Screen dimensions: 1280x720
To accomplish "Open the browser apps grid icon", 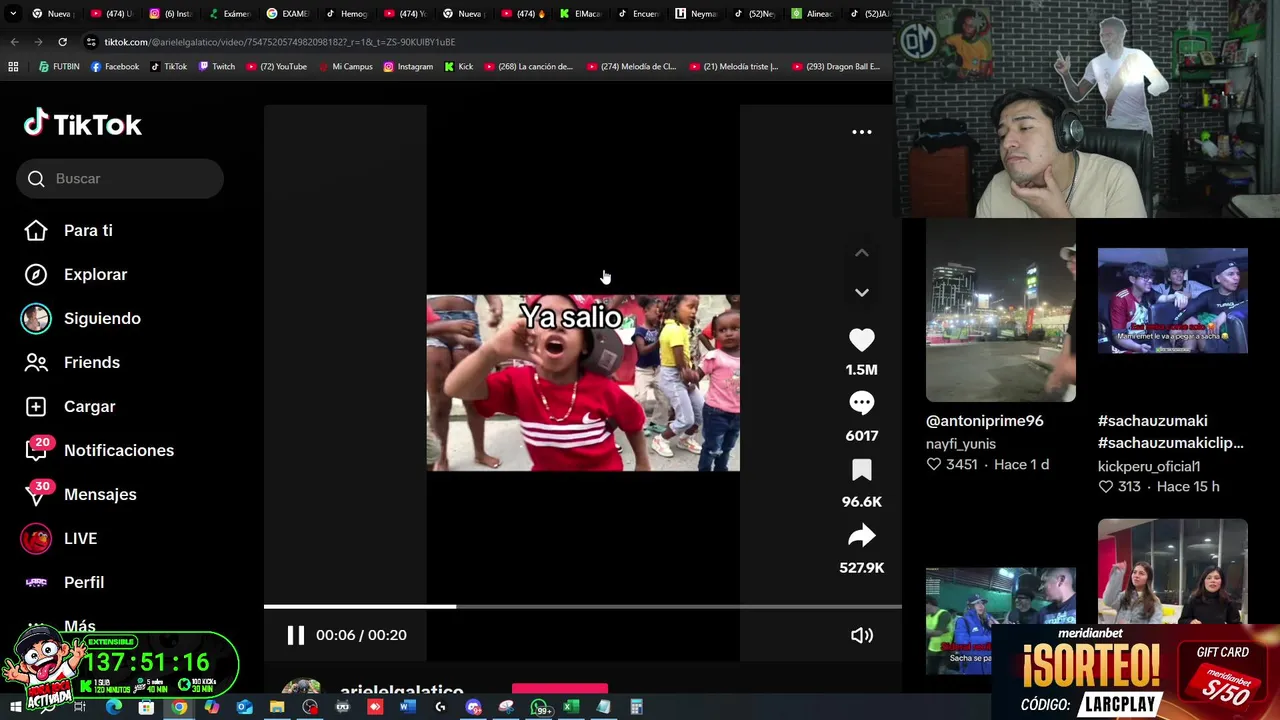I will point(13,67).
